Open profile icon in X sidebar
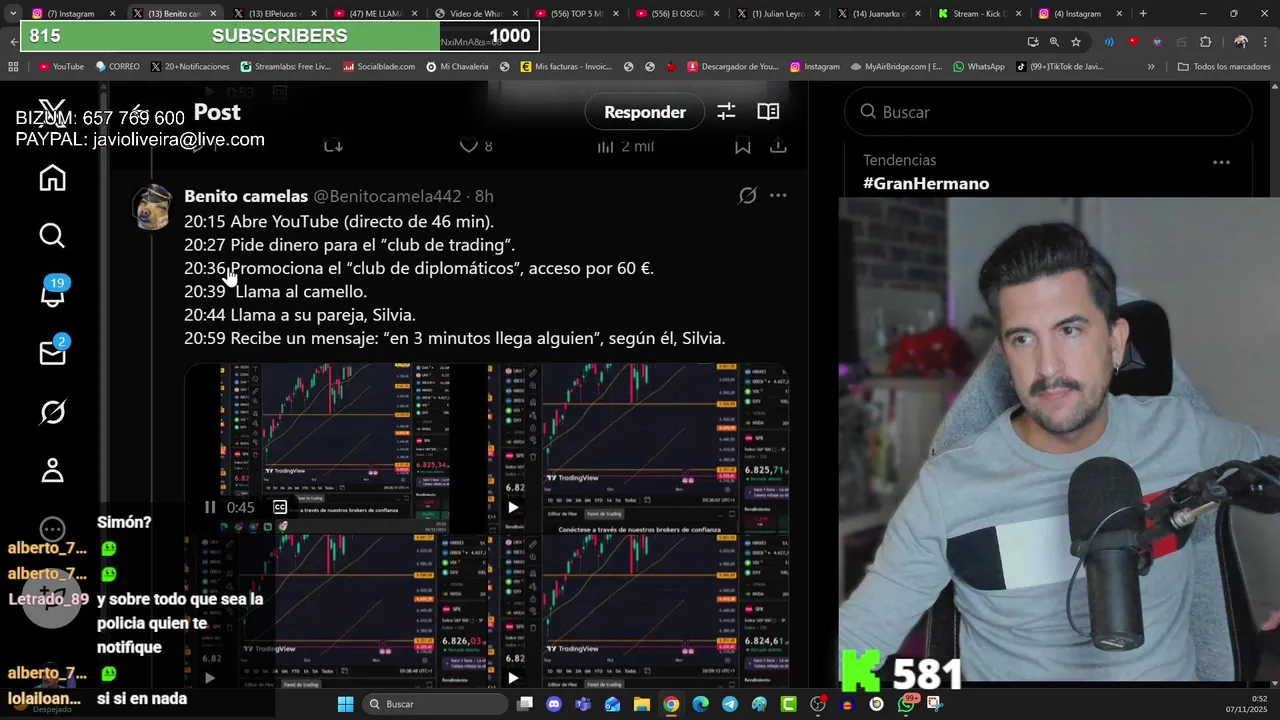Screen dimensions: 1280x720 tap(52, 470)
